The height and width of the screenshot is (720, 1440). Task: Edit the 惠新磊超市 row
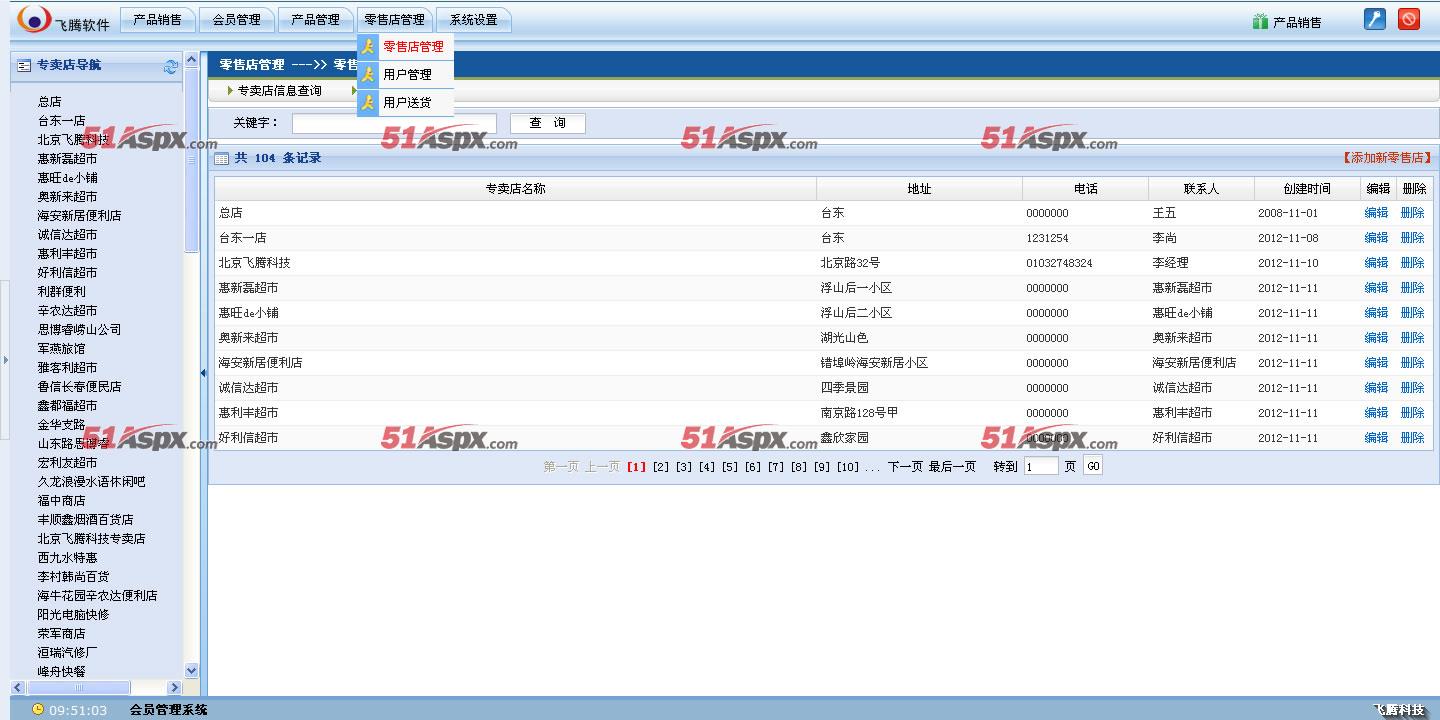tap(1376, 288)
